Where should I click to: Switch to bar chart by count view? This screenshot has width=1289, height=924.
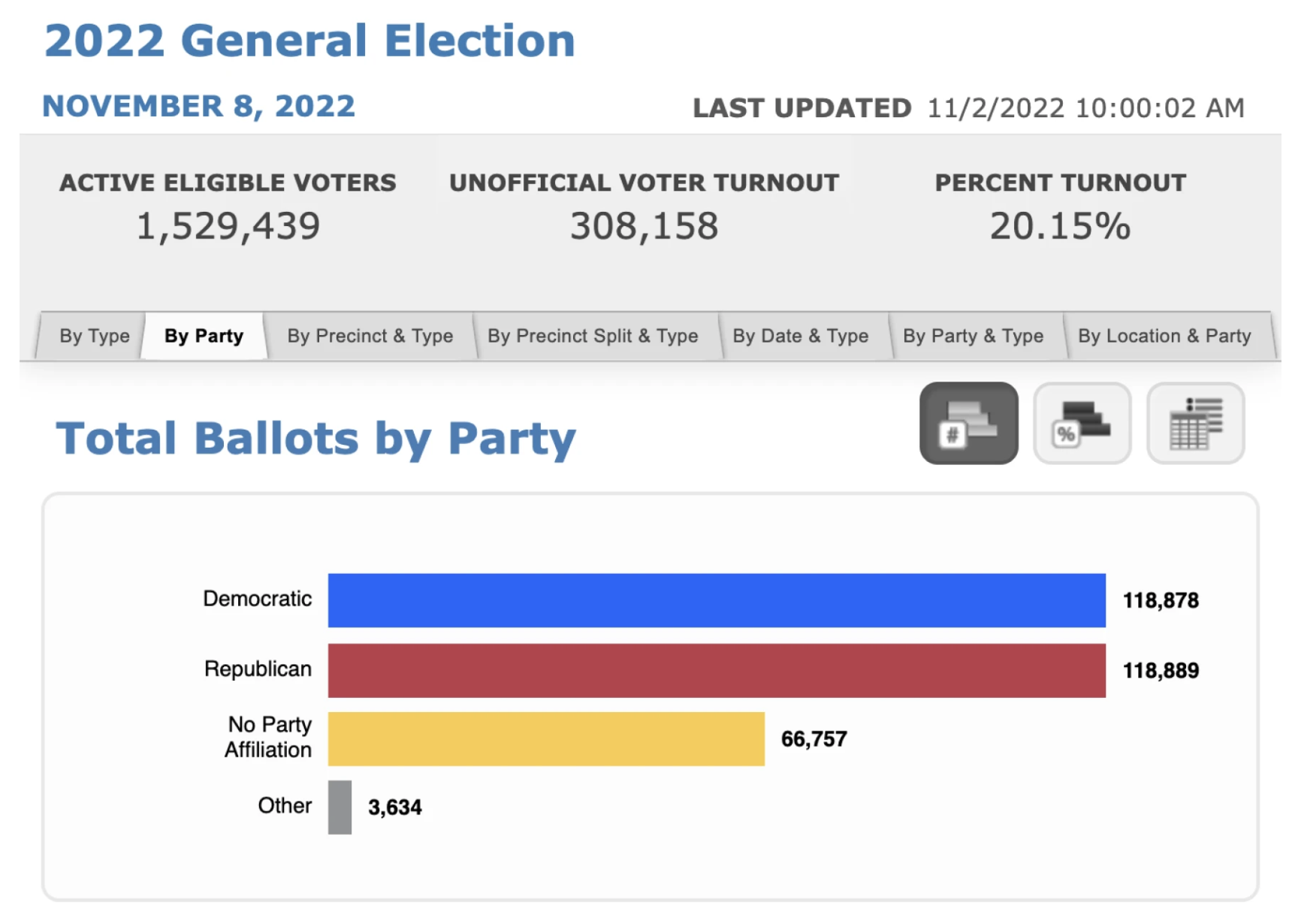(968, 423)
